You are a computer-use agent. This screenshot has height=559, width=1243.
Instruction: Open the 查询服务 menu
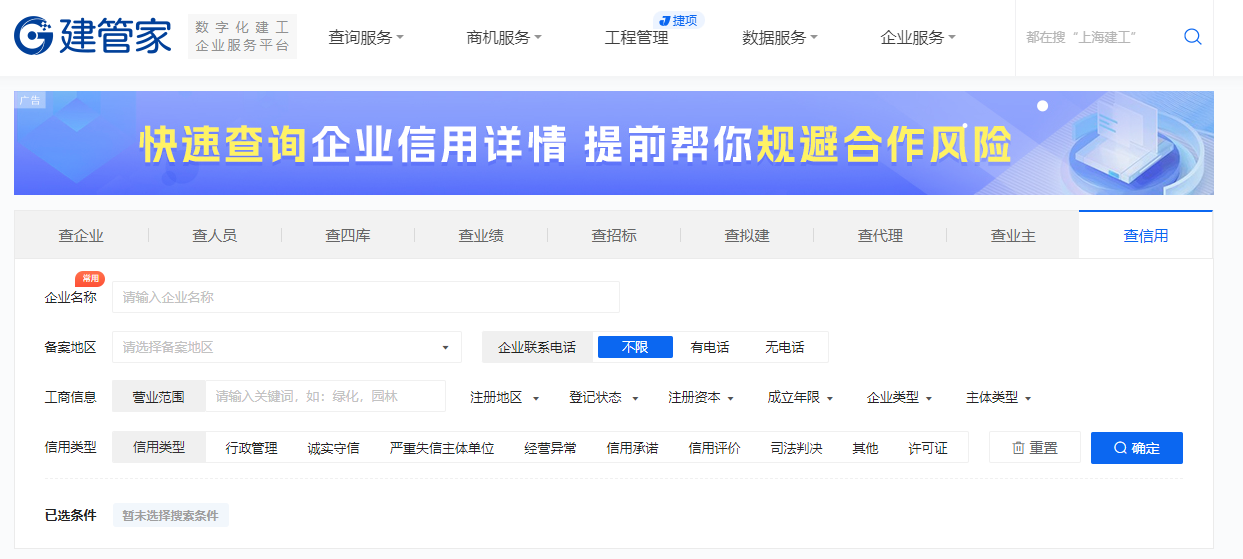(366, 38)
